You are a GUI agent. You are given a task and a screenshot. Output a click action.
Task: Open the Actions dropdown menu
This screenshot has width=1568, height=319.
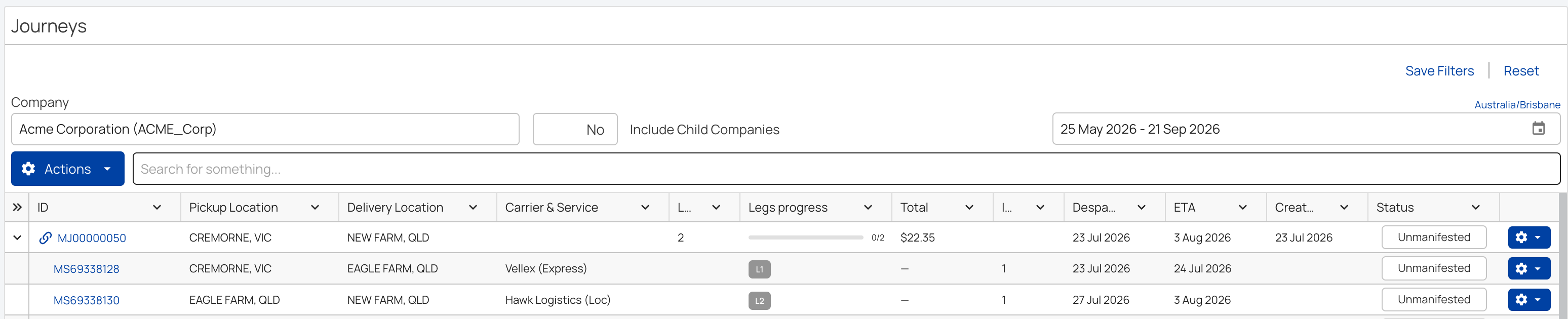pos(67,169)
